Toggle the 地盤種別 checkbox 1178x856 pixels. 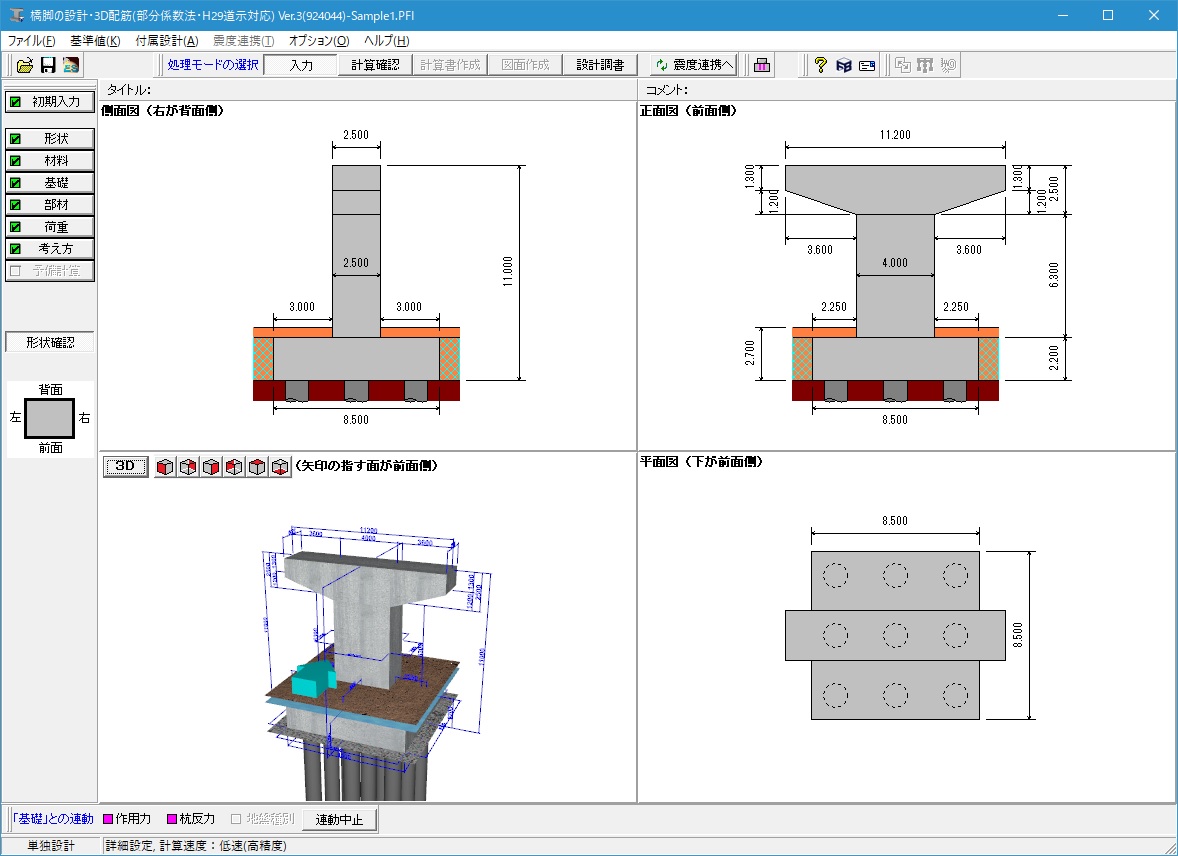pos(236,819)
